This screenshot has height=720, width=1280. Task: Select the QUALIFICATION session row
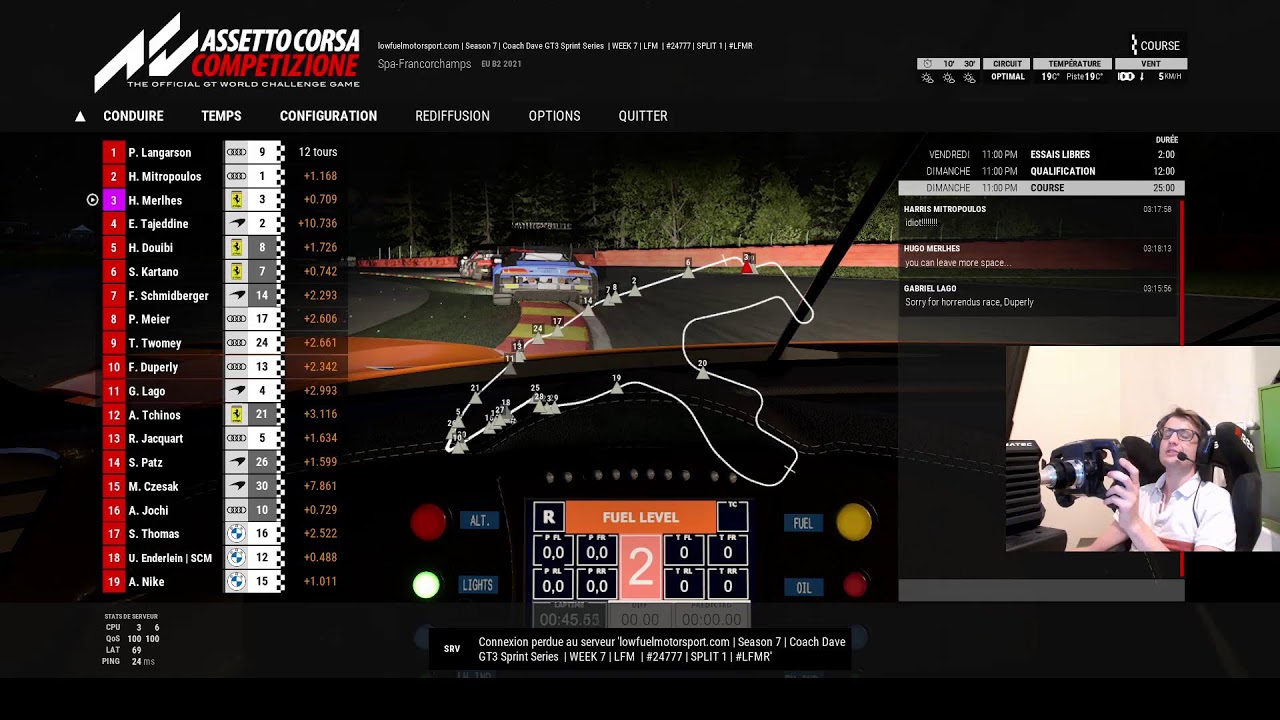click(1041, 171)
